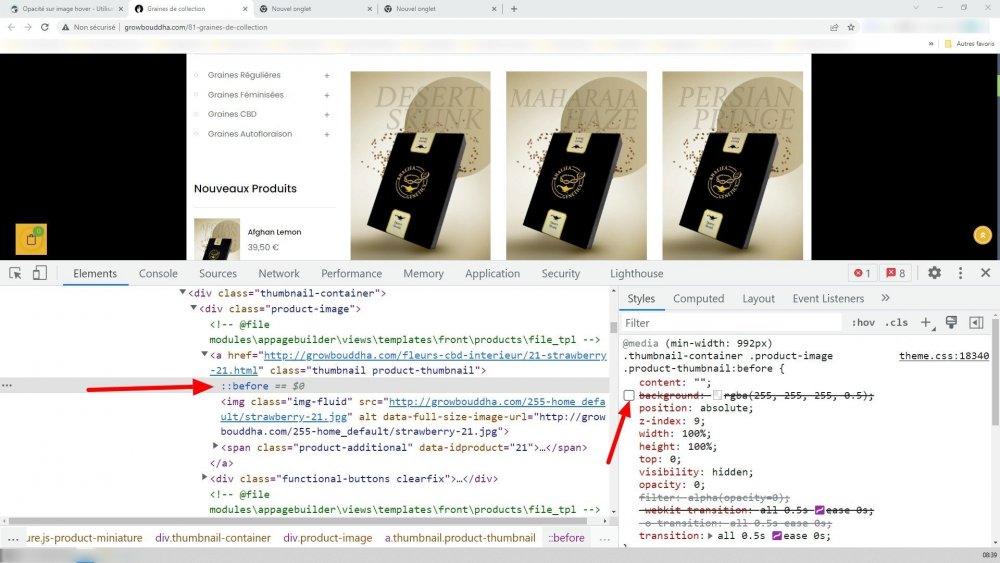
Task: Activate the inspect element picker tool
Action: 15,274
